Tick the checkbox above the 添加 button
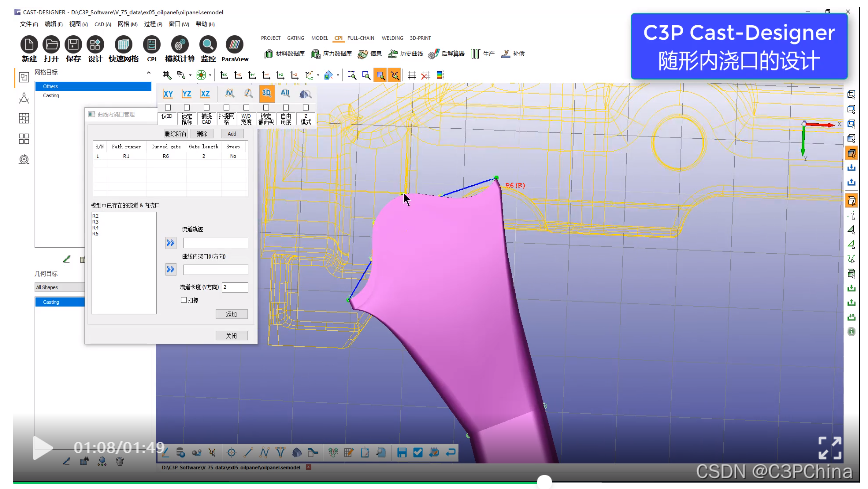The width and height of the screenshot is (868, 489). [x=183, y=300]
